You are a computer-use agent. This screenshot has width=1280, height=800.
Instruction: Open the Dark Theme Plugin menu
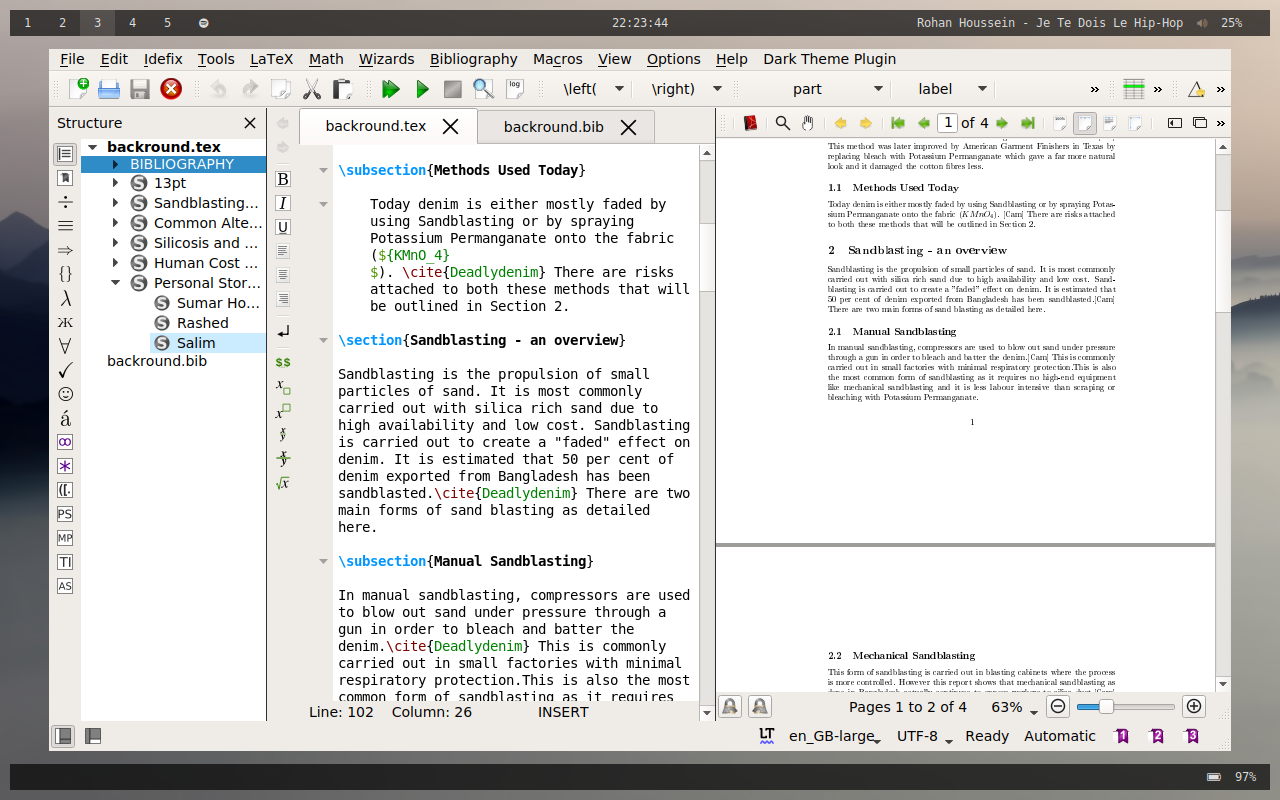pos(829,59)
